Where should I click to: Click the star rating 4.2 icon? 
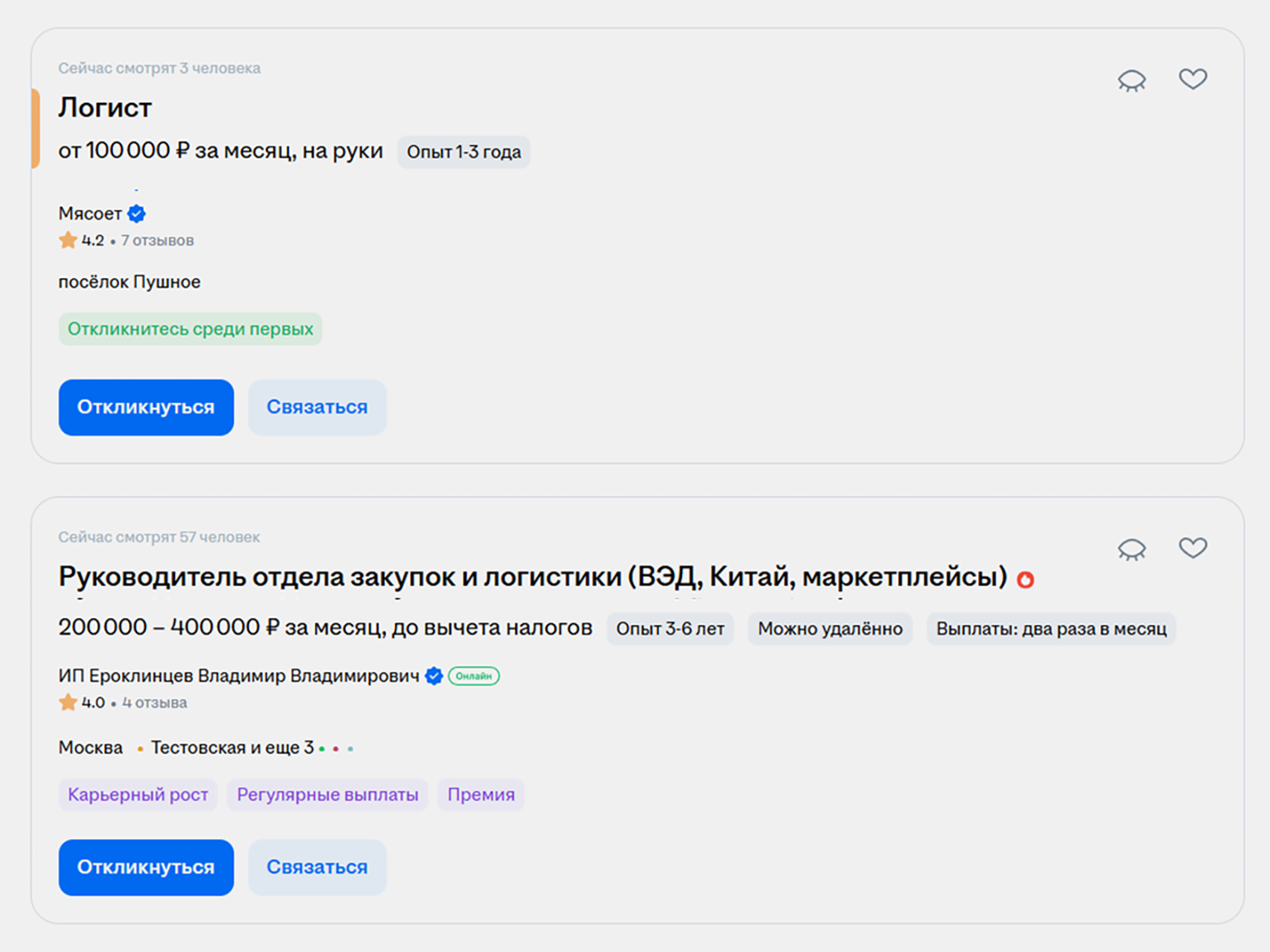click(68, 241)
